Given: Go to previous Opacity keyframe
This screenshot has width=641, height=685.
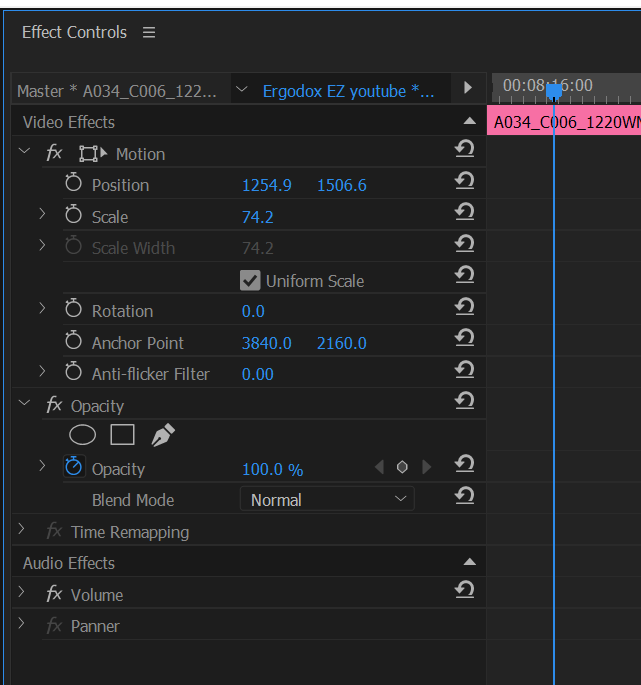Looking at the screenshot, I should [x=379, y=467].
